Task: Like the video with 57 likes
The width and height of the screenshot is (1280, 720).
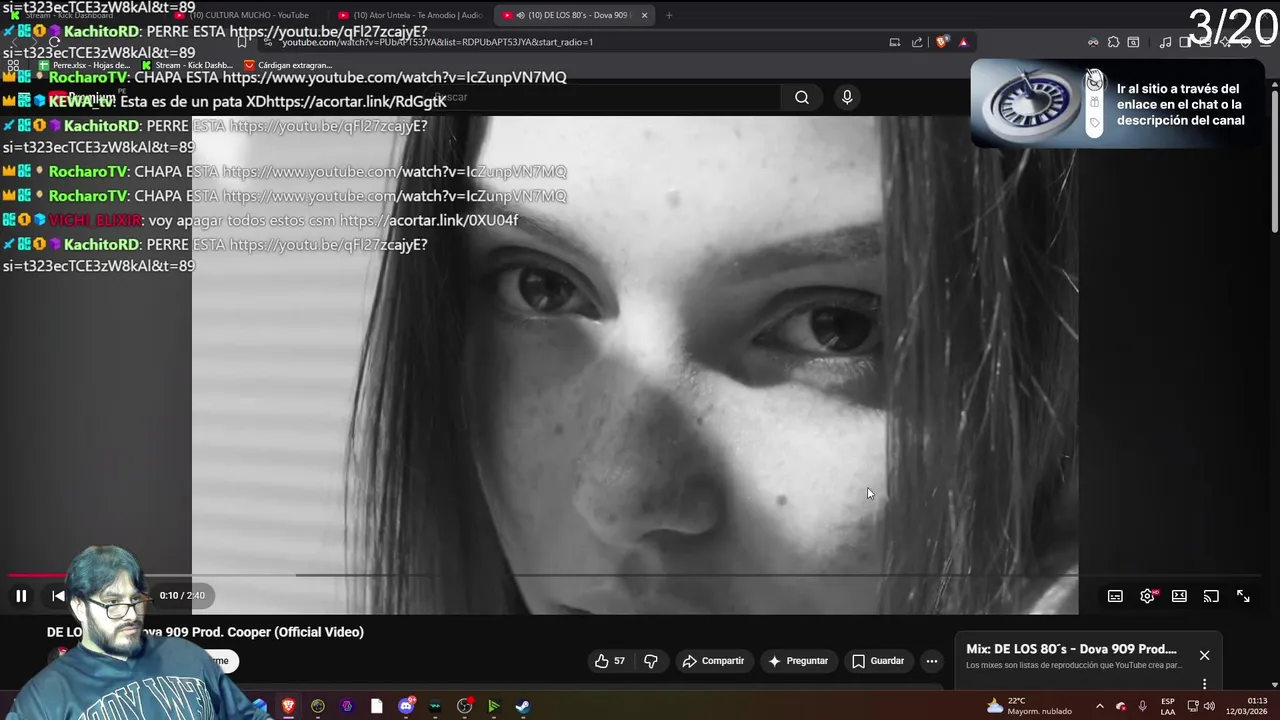Action: (x=609, y=661)
